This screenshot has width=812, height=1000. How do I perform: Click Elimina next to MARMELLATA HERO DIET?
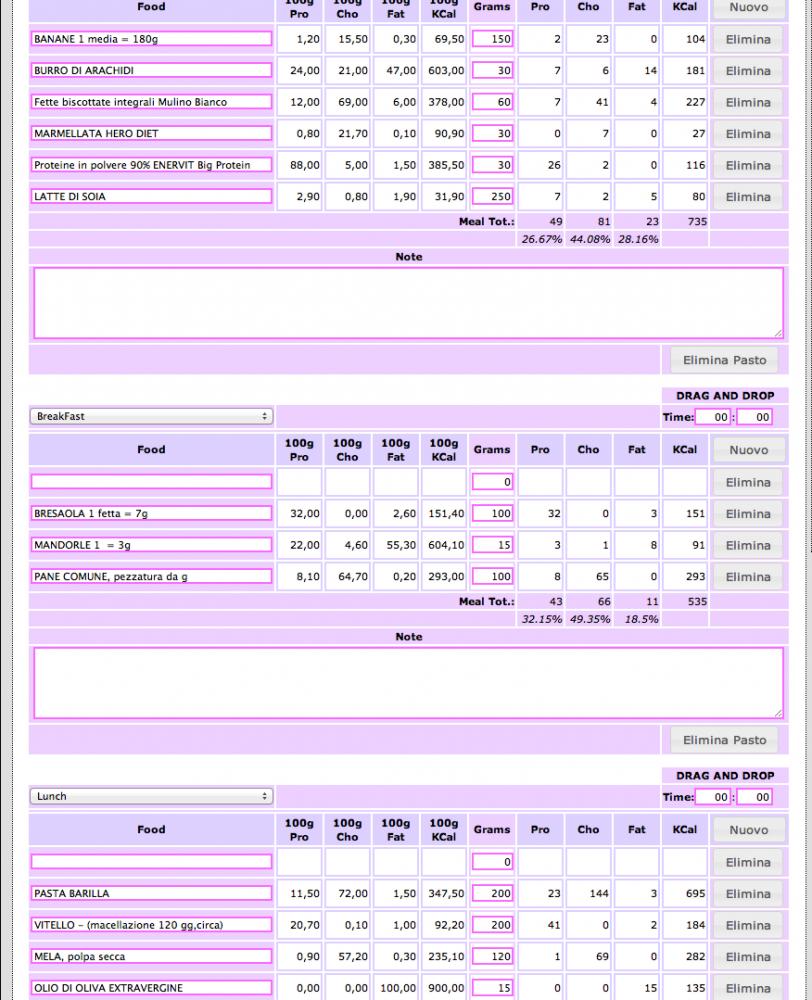tap(748, 134)
